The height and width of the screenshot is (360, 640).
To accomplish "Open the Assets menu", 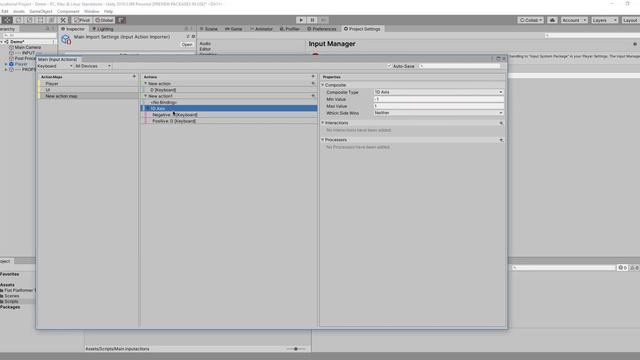I will pyautogui.click(x=19, y=11).
